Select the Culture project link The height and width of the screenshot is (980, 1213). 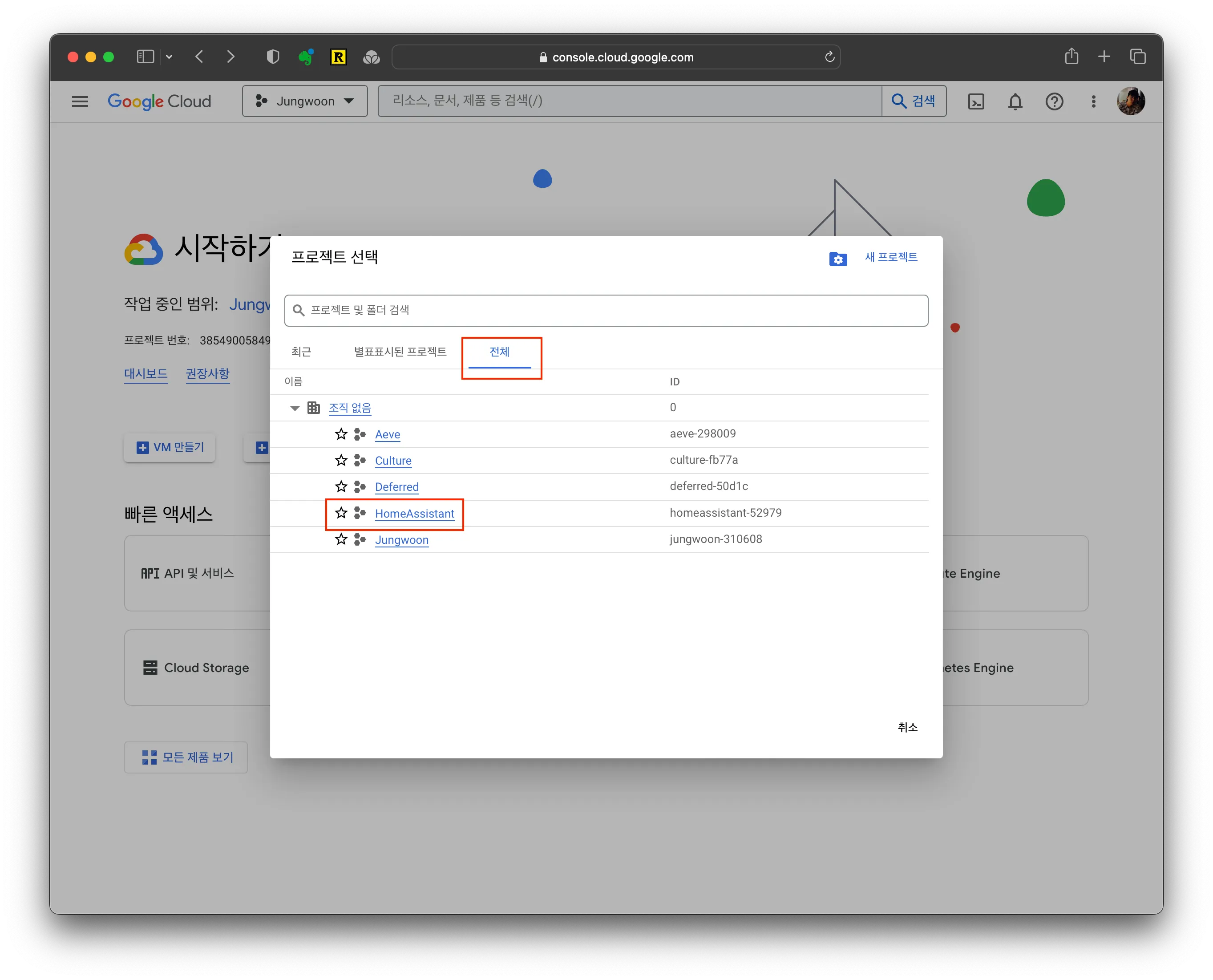[x=393, y=461]
